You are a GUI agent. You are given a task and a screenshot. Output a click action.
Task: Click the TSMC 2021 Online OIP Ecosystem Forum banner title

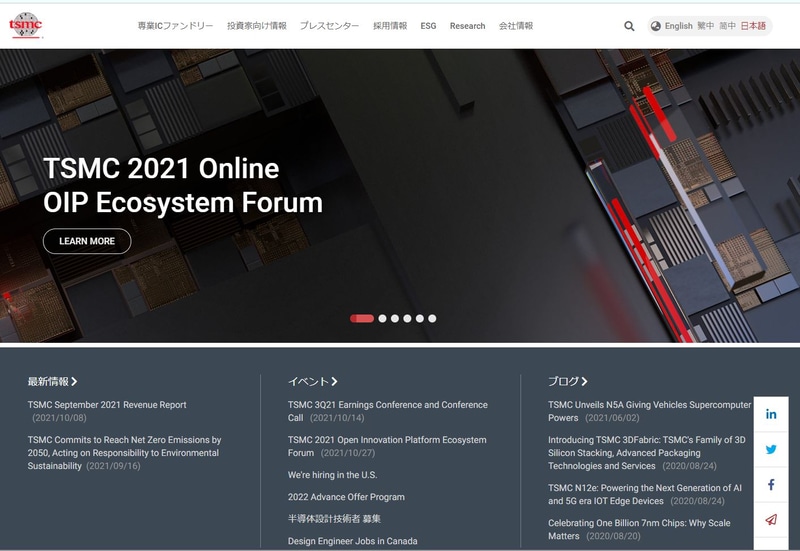(x=183, y=185)
